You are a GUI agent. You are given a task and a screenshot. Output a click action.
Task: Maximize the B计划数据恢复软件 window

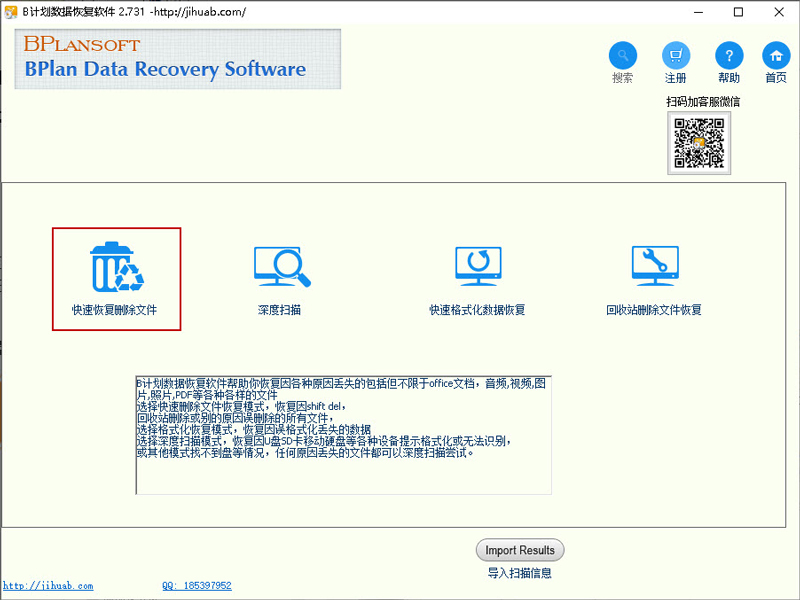tap(738, 12)
